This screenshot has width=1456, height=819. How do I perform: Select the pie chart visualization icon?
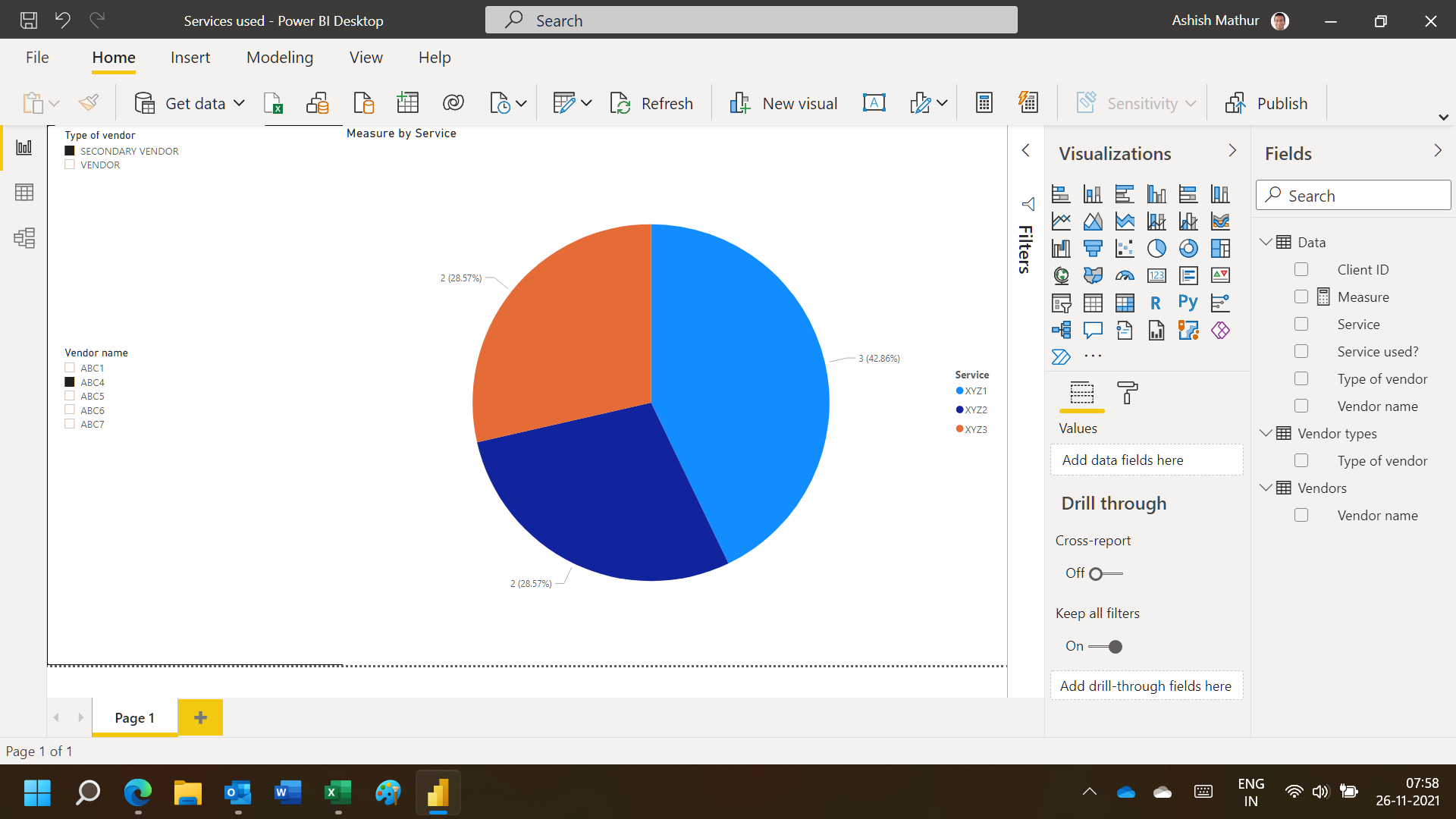click(x=1156, y=249)
